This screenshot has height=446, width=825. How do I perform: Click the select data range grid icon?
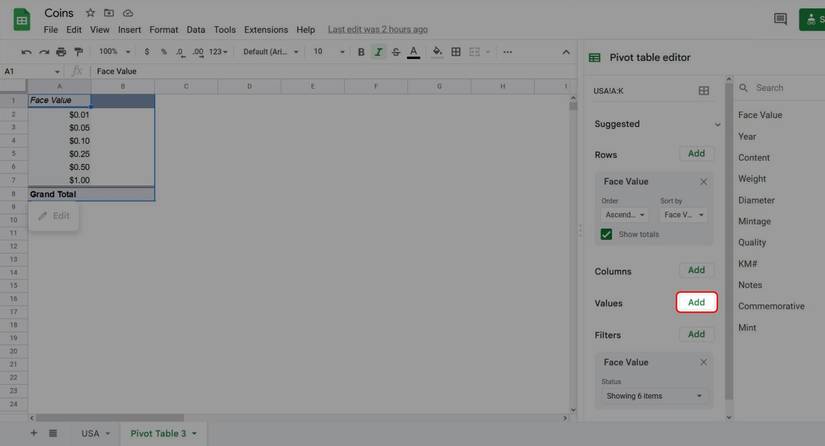[704, 91]
